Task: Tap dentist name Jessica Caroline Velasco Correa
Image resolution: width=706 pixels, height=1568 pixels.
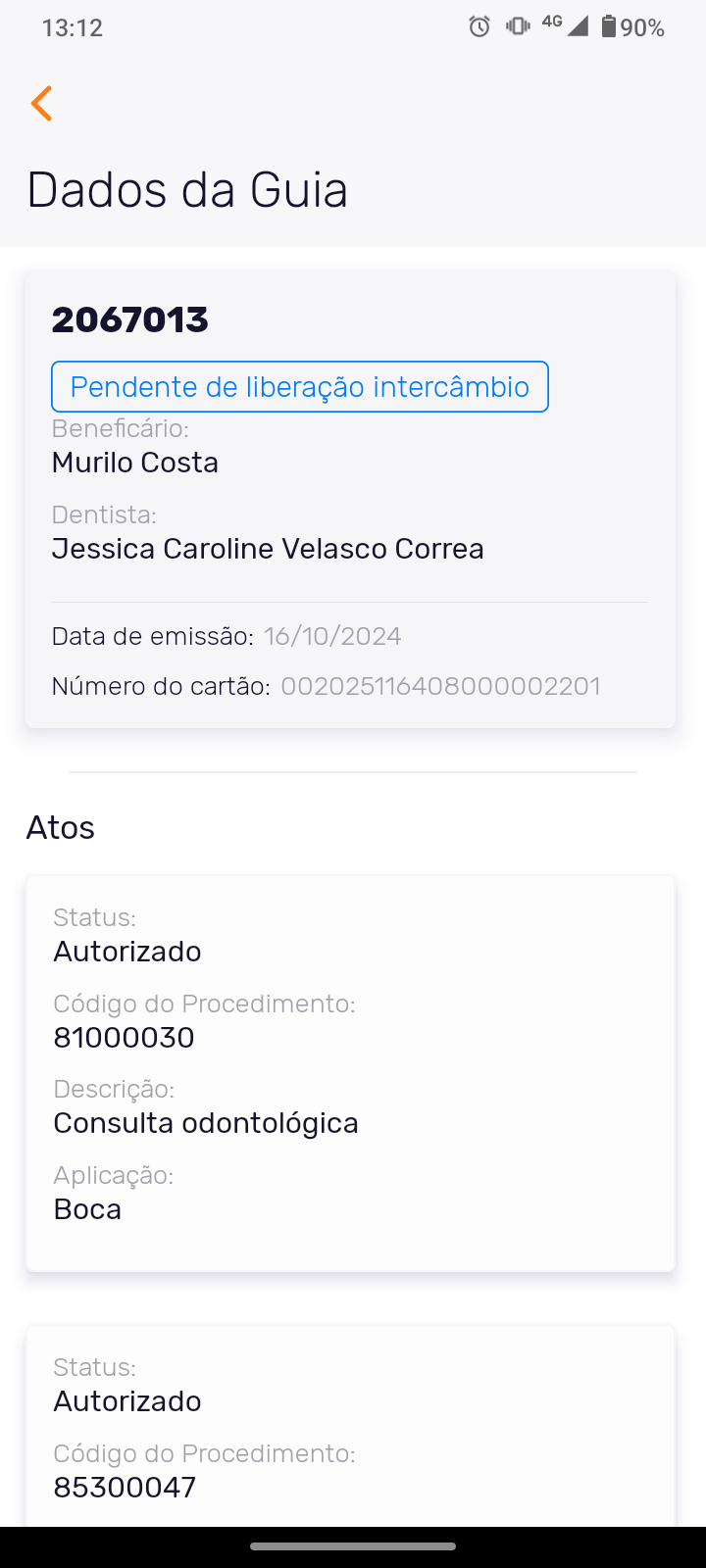Action: [268, 549]
